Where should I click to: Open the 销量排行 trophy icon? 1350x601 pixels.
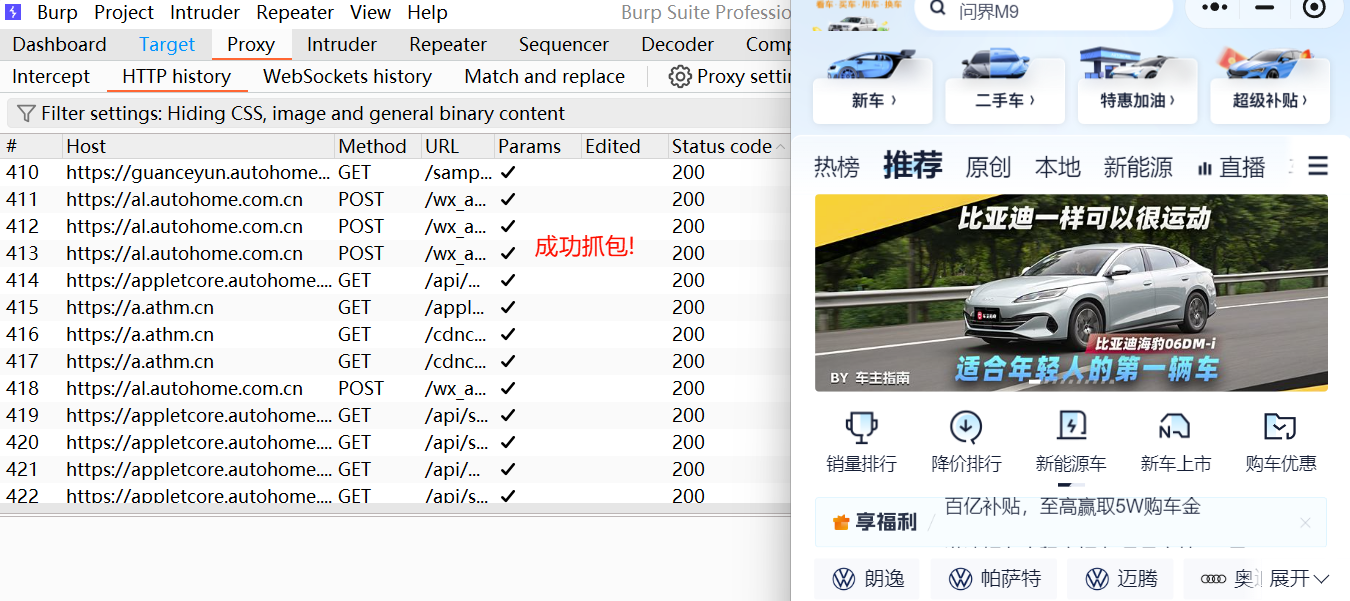pyautogui.click(x=861, y=427)
